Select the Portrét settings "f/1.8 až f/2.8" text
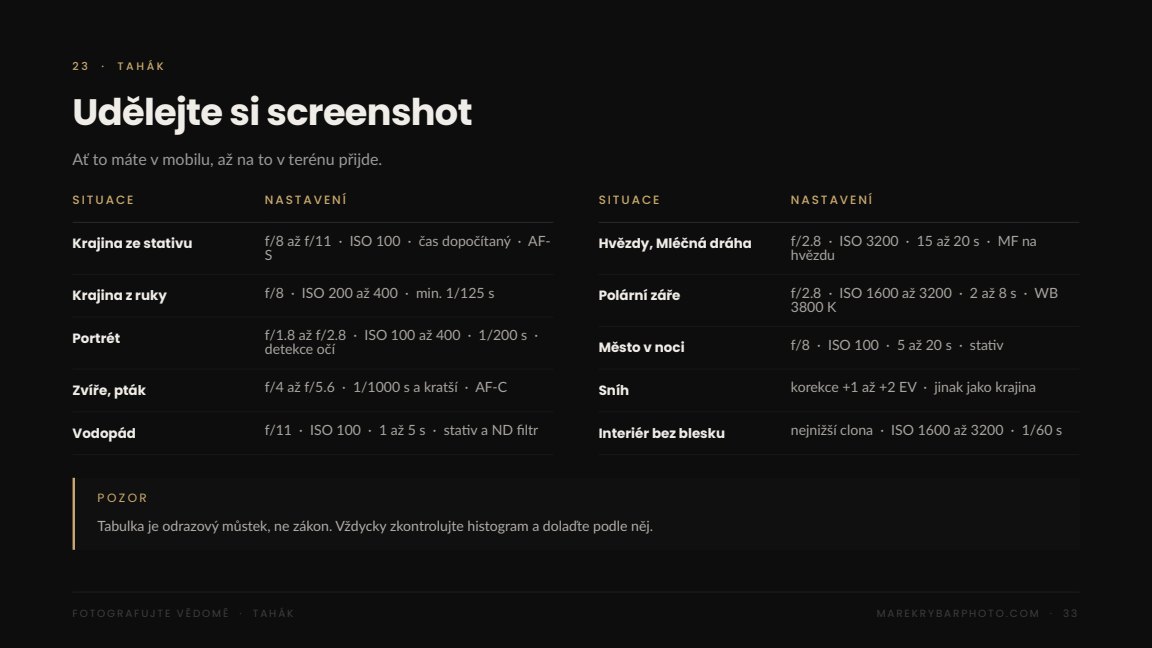The width and height of the screenshot is (1152, 648). pos(305,335)
